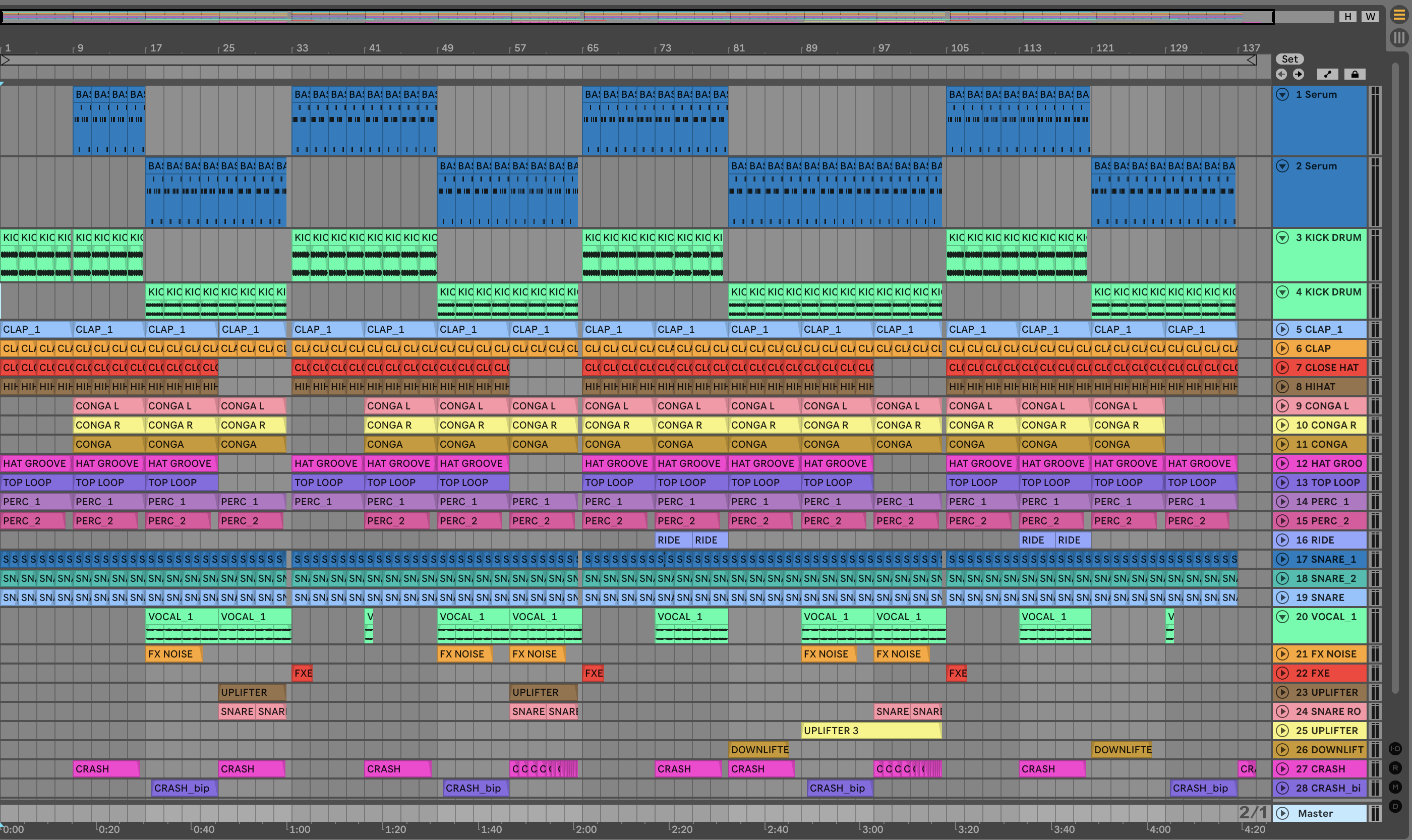Screen dimensions: 1412x840
Task: Unfold the Master track arrow
Action: point(1282,813)
